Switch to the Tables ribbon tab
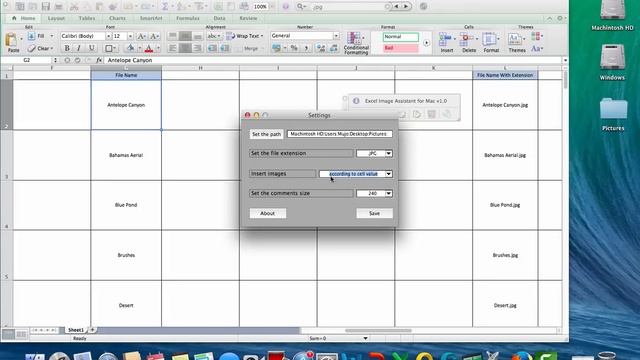 (x=87, y=18)
